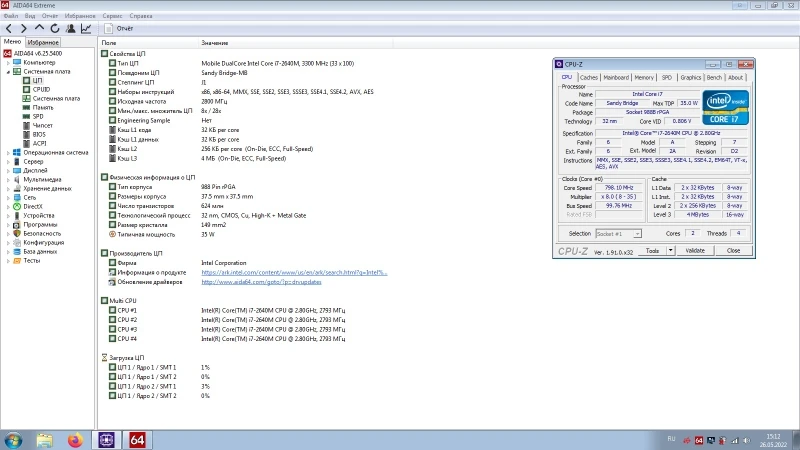This screenshot has height=450, width=800.
Task: Open the Справка menu
Action: (x=141, y=16)
